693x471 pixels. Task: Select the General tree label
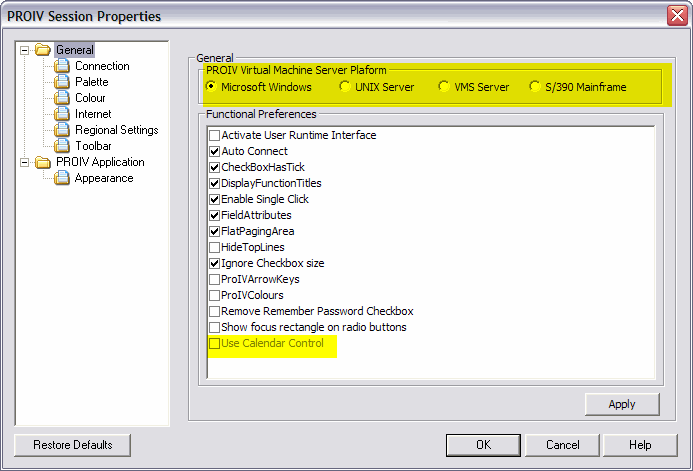coord(75,50)
